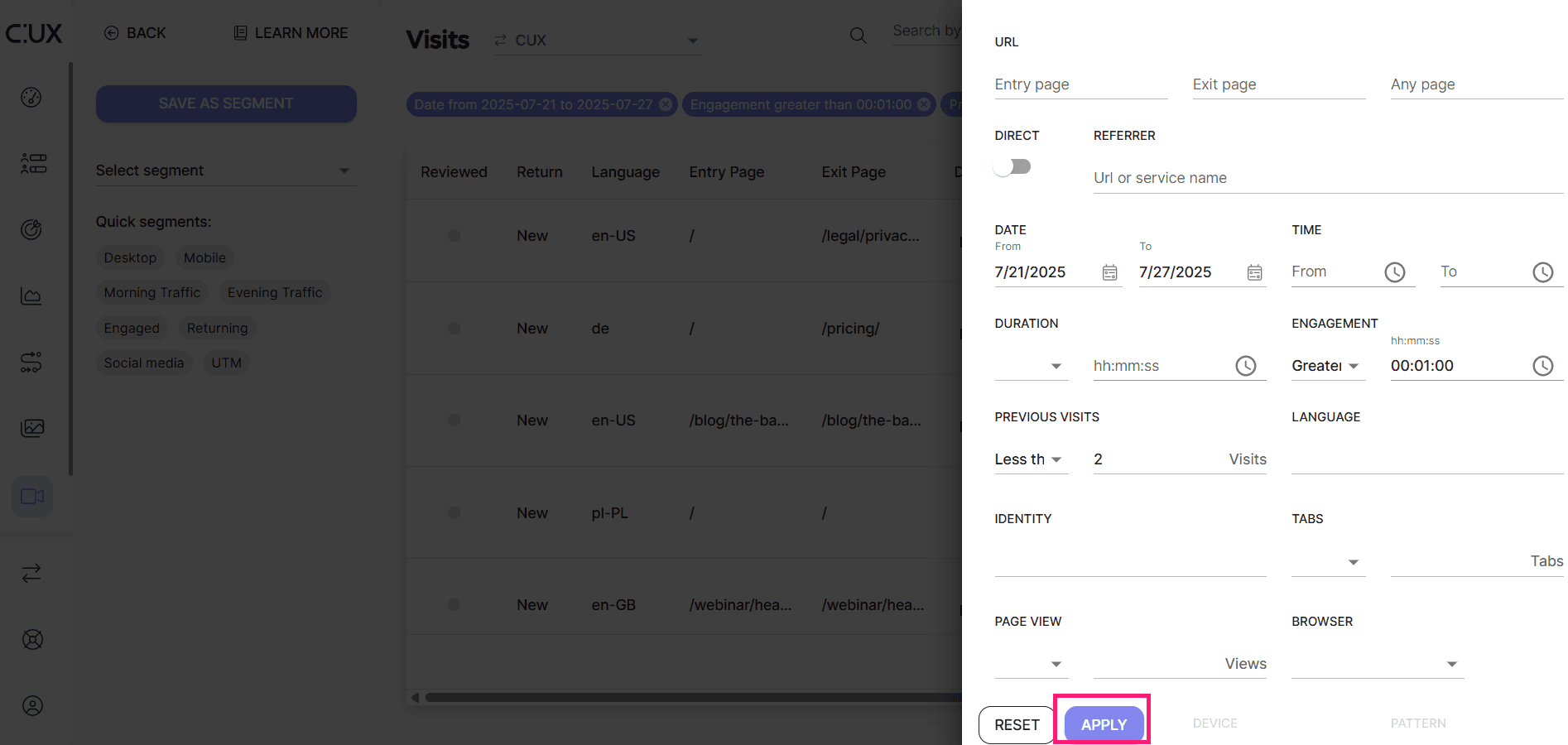Open the help lifebuoy icon

pos(32,639)
